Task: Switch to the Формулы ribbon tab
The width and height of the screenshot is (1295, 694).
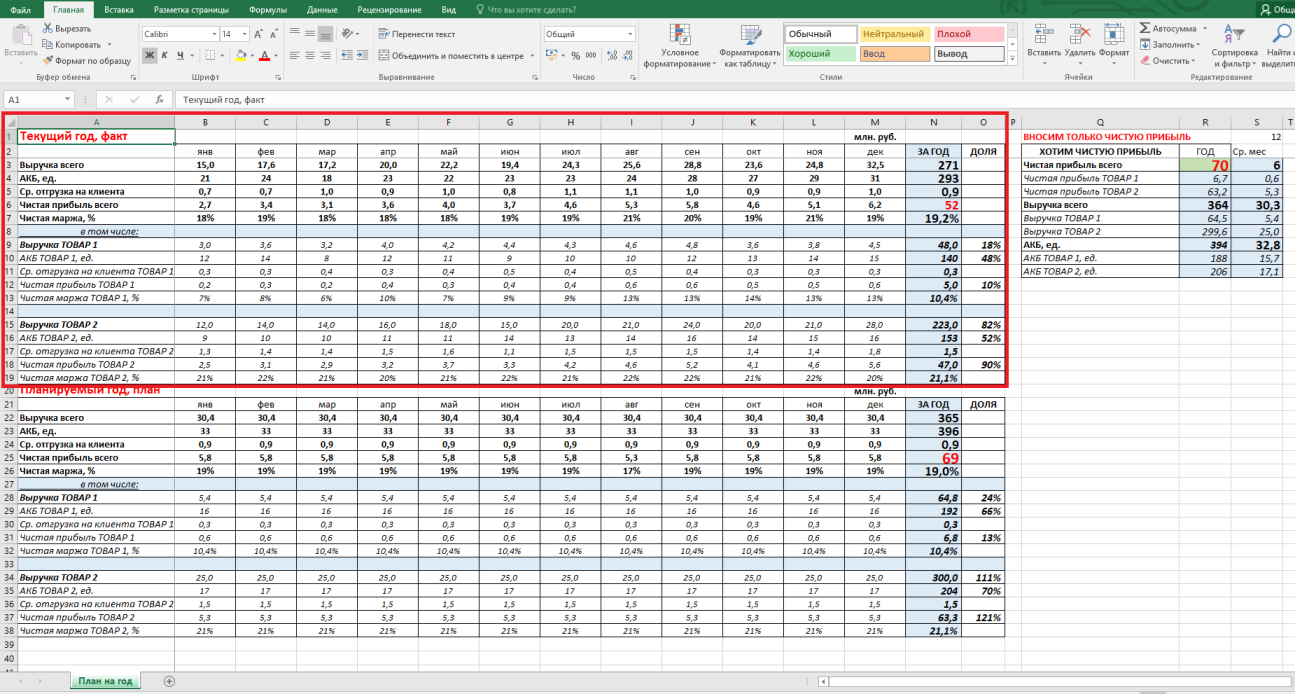Action: (267, 9)
